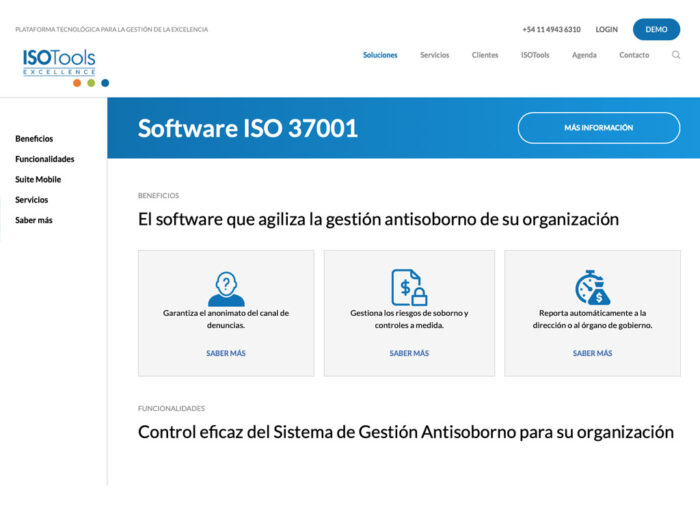Click SABER MÁS under riesgos de soborno
700x525 pixels.
[x=409, y=353]
